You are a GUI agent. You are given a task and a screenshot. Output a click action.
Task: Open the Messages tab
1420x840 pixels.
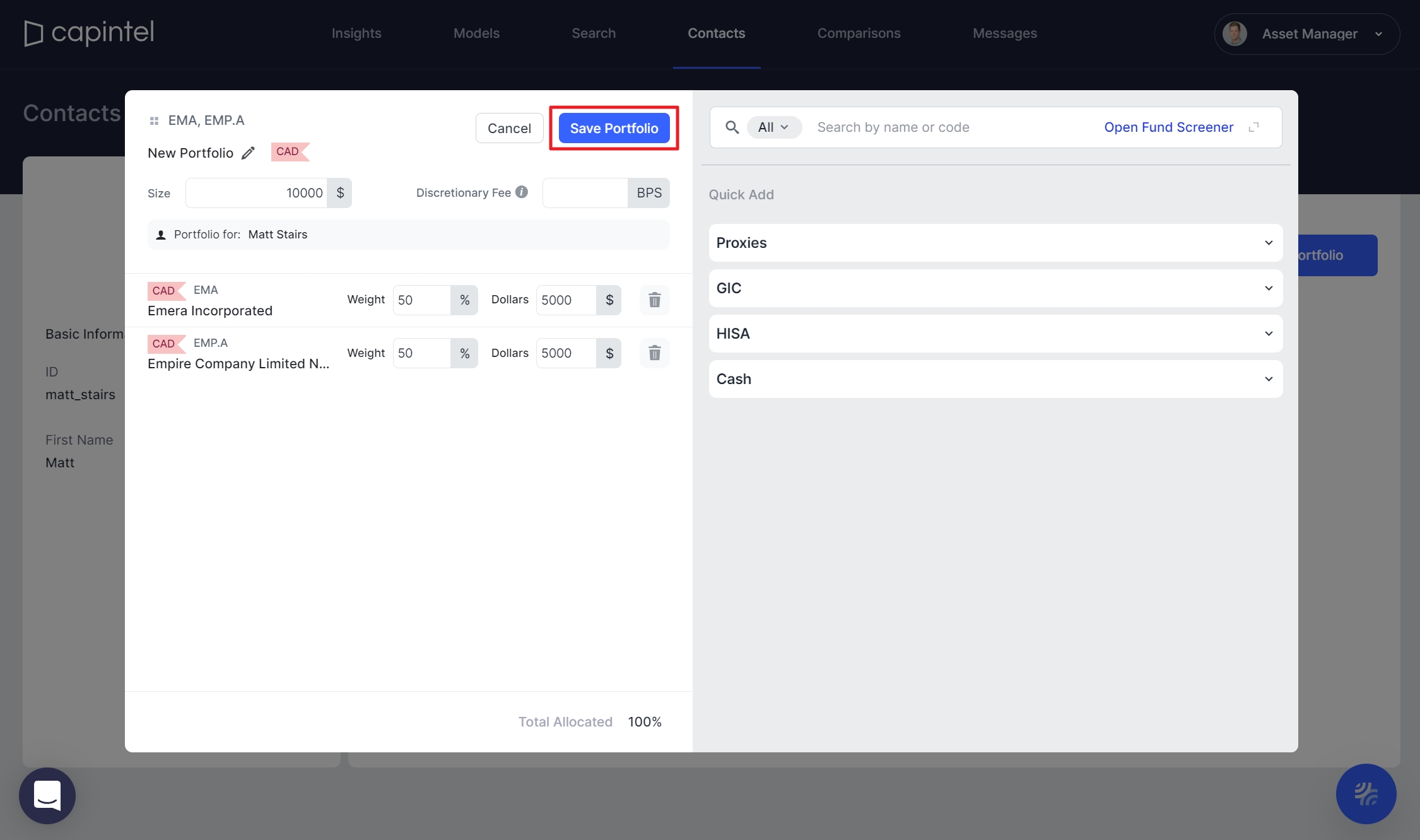click(1004, 33)
